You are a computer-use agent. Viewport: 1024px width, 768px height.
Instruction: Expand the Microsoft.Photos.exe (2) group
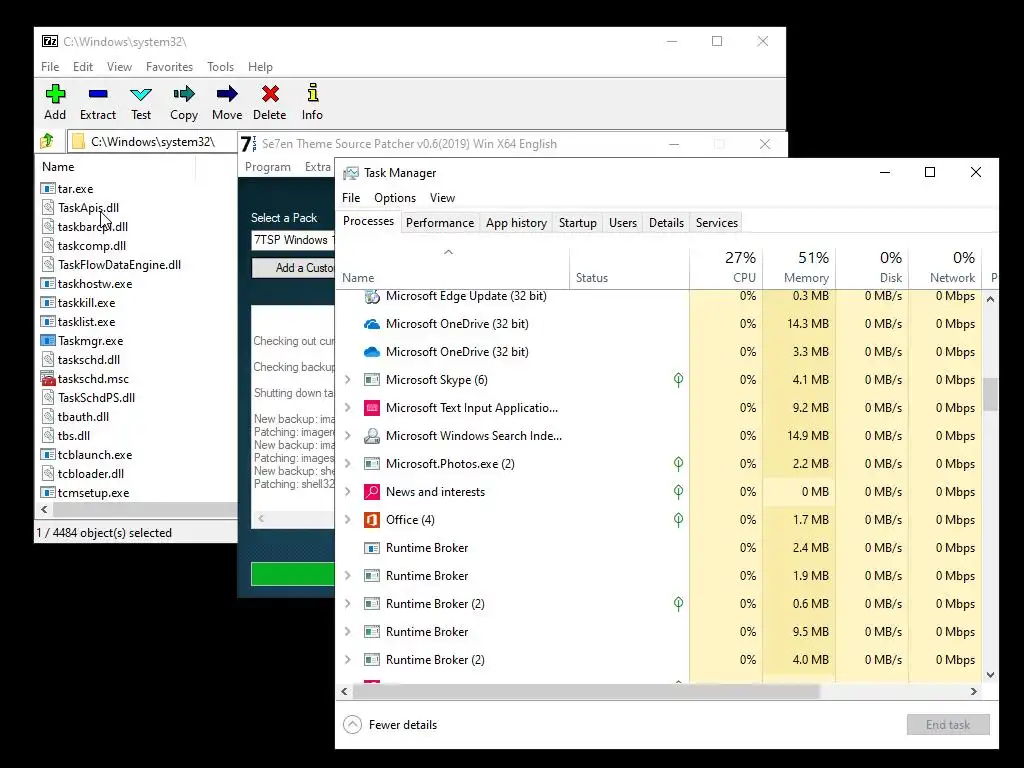(347, 464)
